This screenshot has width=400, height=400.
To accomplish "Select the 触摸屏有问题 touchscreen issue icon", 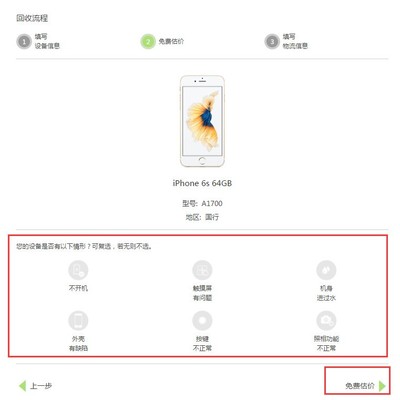I will [202, 270].
